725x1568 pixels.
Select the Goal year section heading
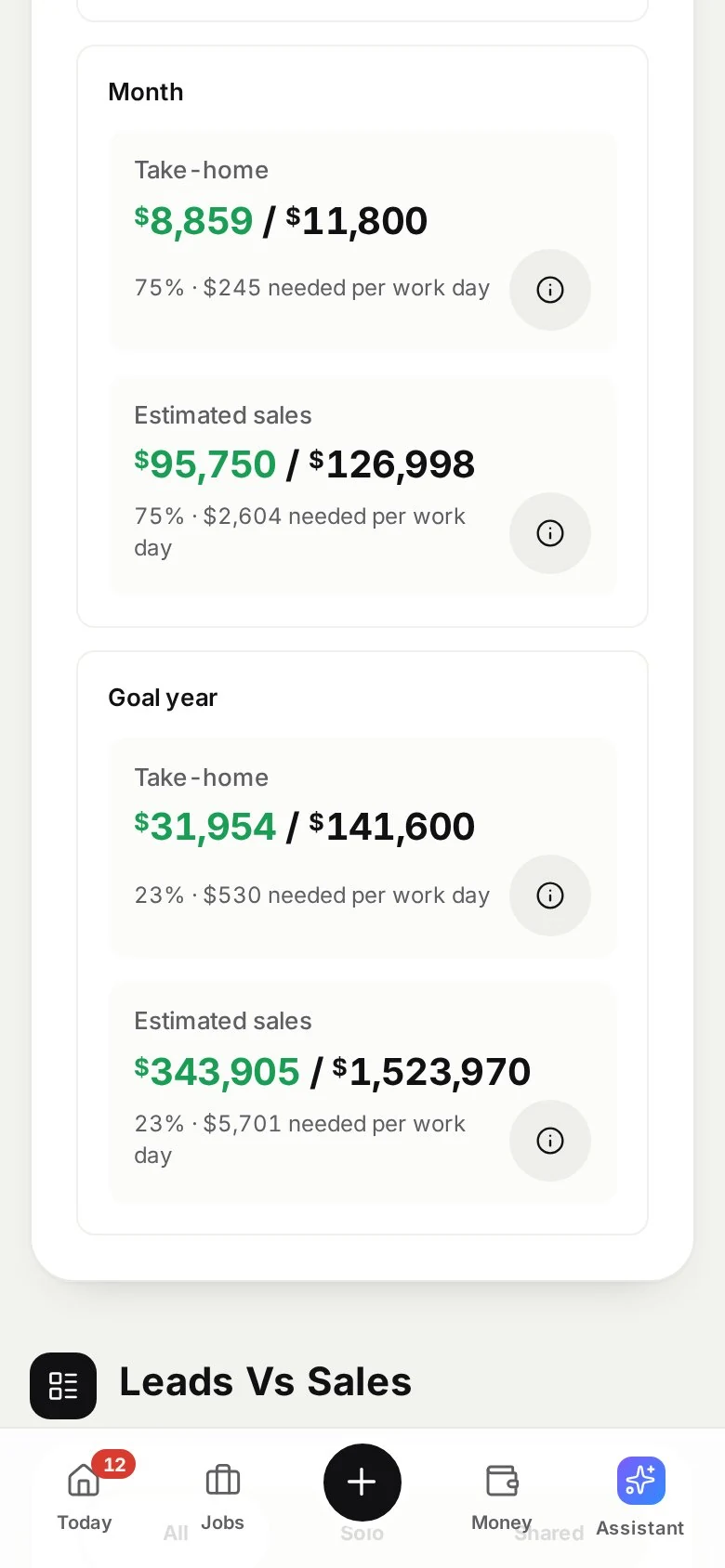(x=163, y=698)
